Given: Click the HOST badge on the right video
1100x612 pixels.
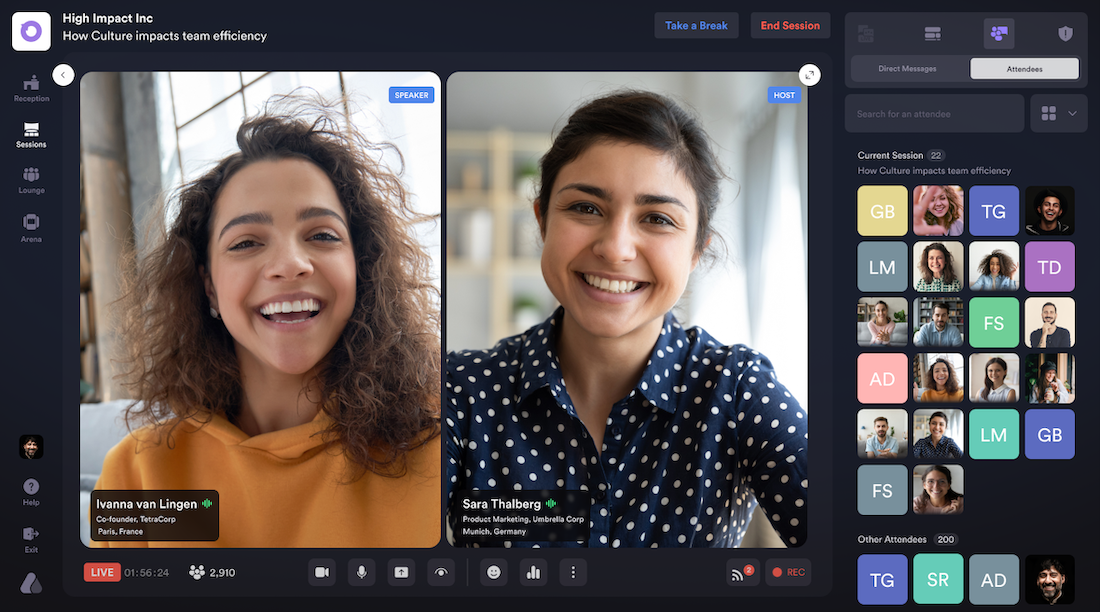Looking at the screenshot, I should [x=784, y=95].
